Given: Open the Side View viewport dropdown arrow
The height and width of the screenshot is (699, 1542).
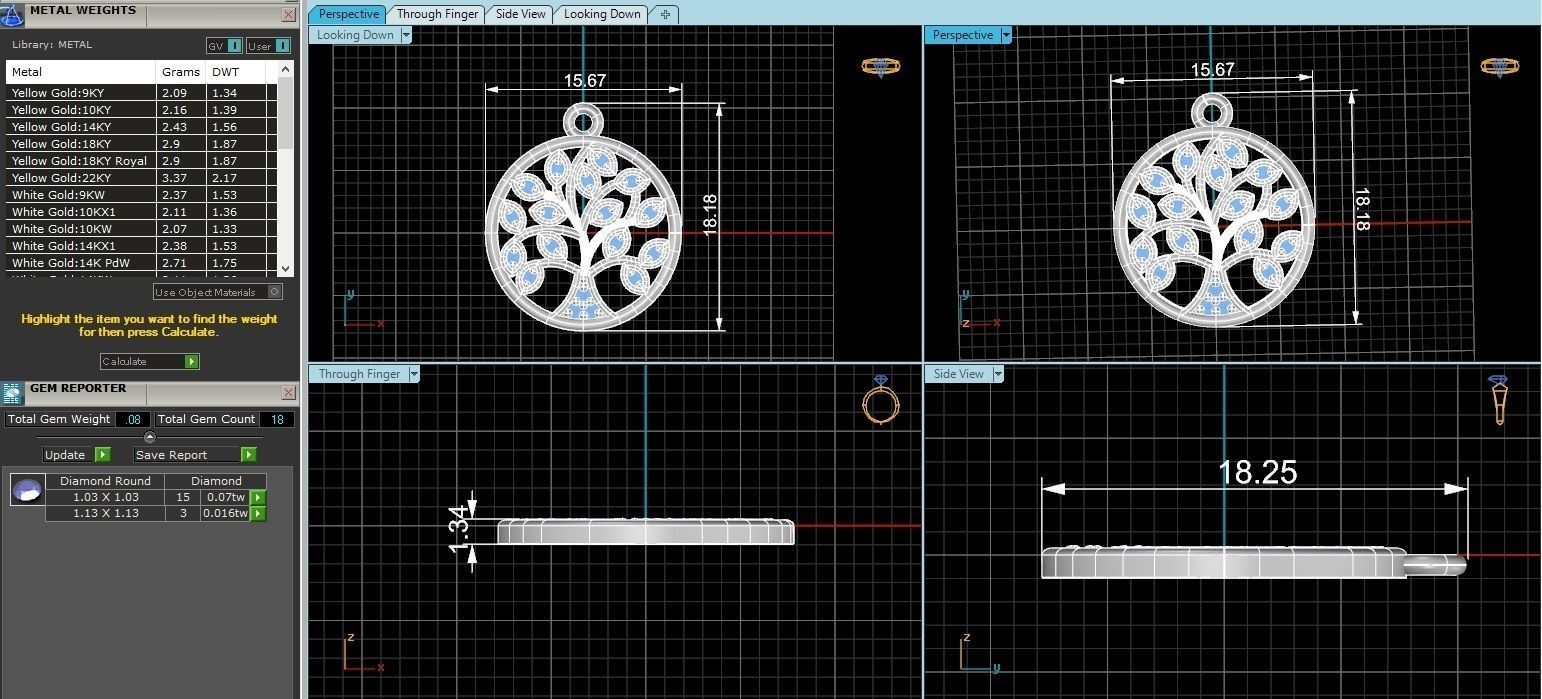Looking at the screenshot, I should tap(997, 374).
